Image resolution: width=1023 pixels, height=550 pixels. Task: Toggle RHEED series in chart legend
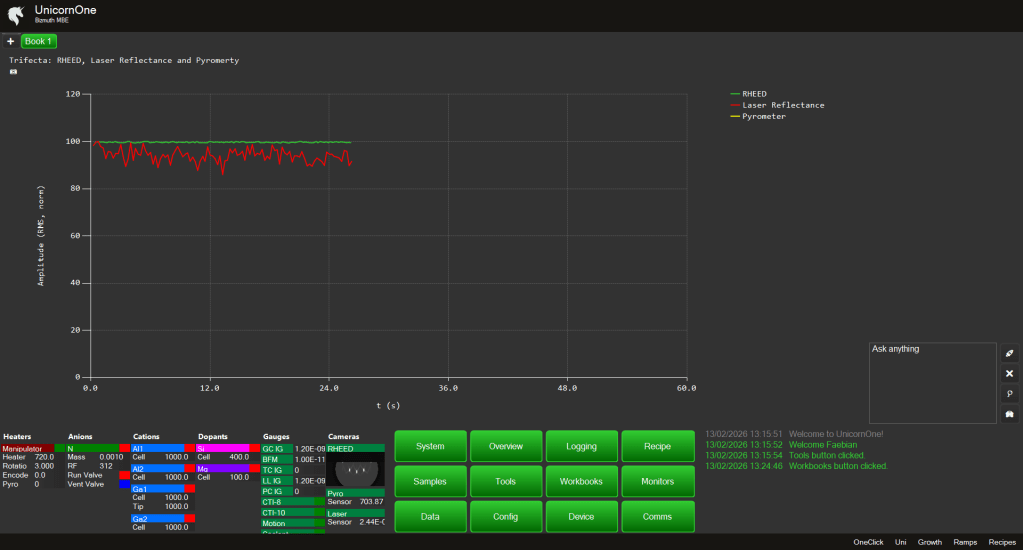point(754,94)
